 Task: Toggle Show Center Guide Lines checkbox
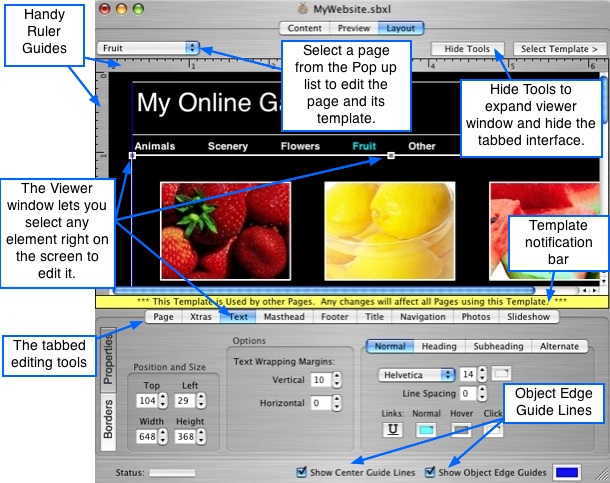click(x=303, y=472)
